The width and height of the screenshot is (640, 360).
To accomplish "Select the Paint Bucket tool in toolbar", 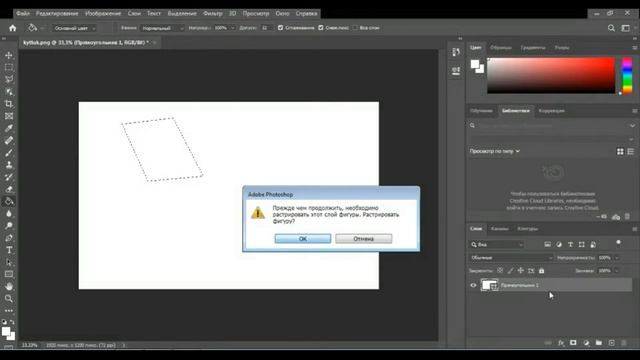I will click(9, 201).
